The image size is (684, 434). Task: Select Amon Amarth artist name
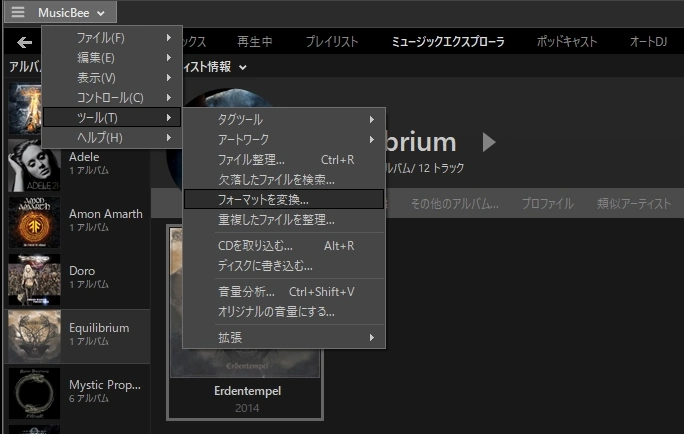106,214
